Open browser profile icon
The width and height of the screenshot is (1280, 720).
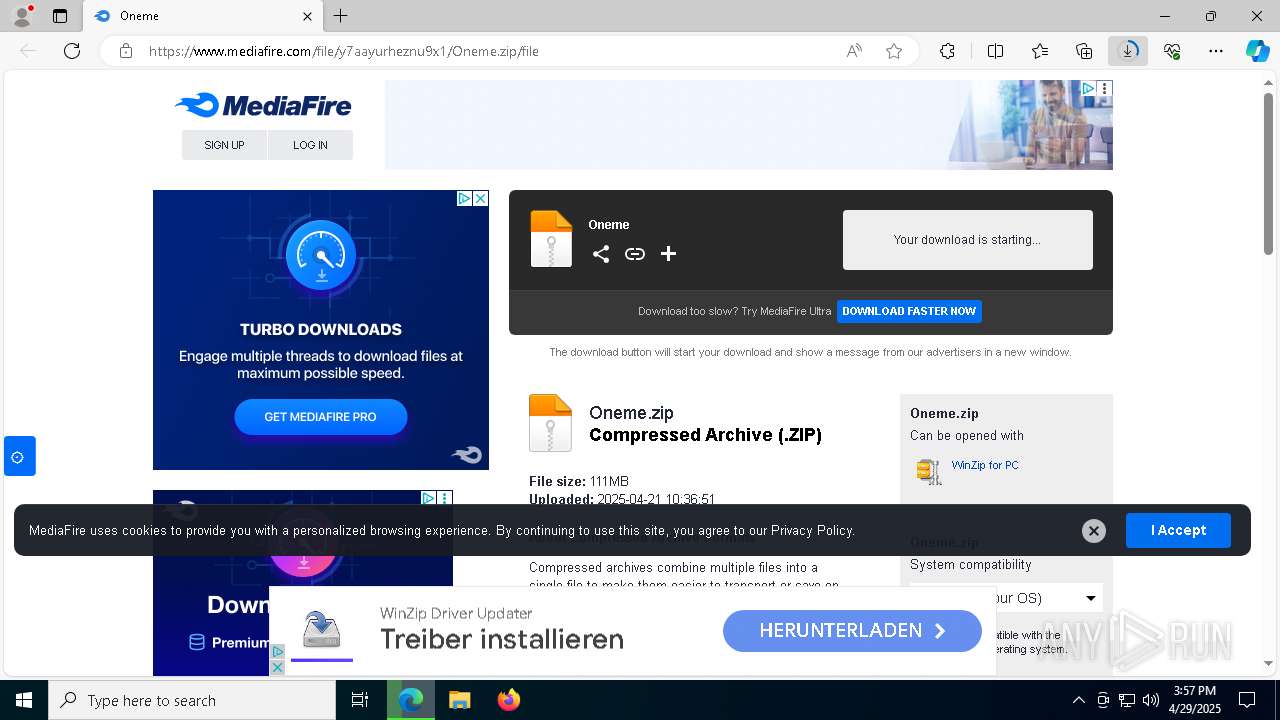tap(22, 16)
